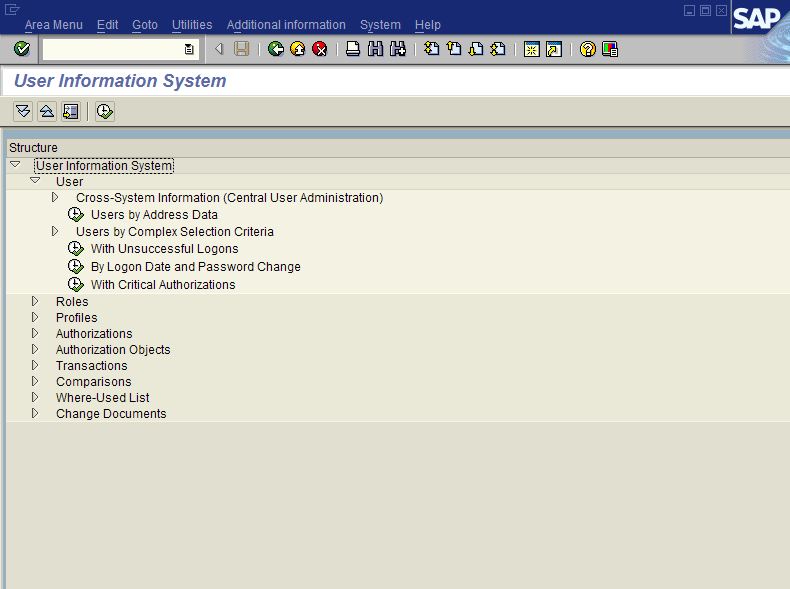
Task: Click the Create New Session icon
Action: click(532, 49)
